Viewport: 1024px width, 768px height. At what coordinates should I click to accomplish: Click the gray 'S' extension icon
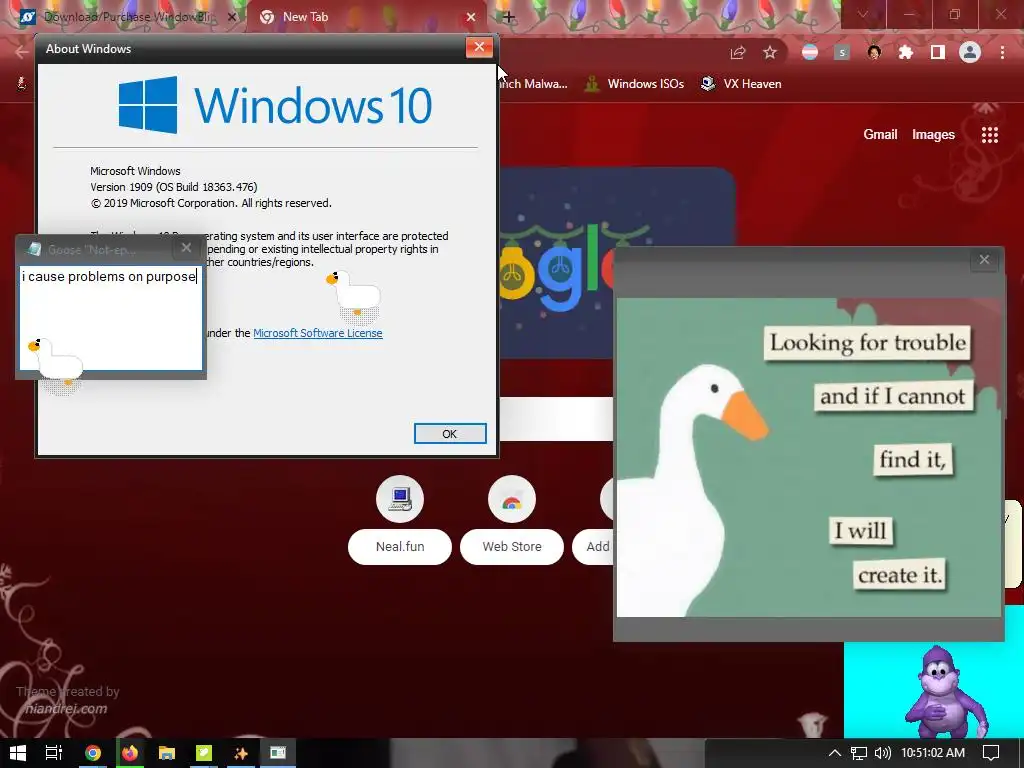pyautogui.click(x=842, y=53)
